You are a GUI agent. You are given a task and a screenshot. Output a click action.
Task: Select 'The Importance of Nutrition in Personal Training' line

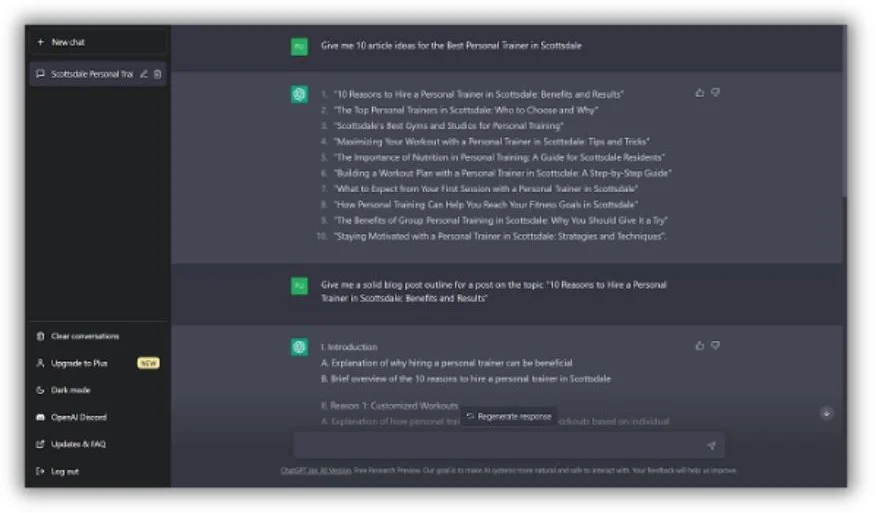pos(499,158)
